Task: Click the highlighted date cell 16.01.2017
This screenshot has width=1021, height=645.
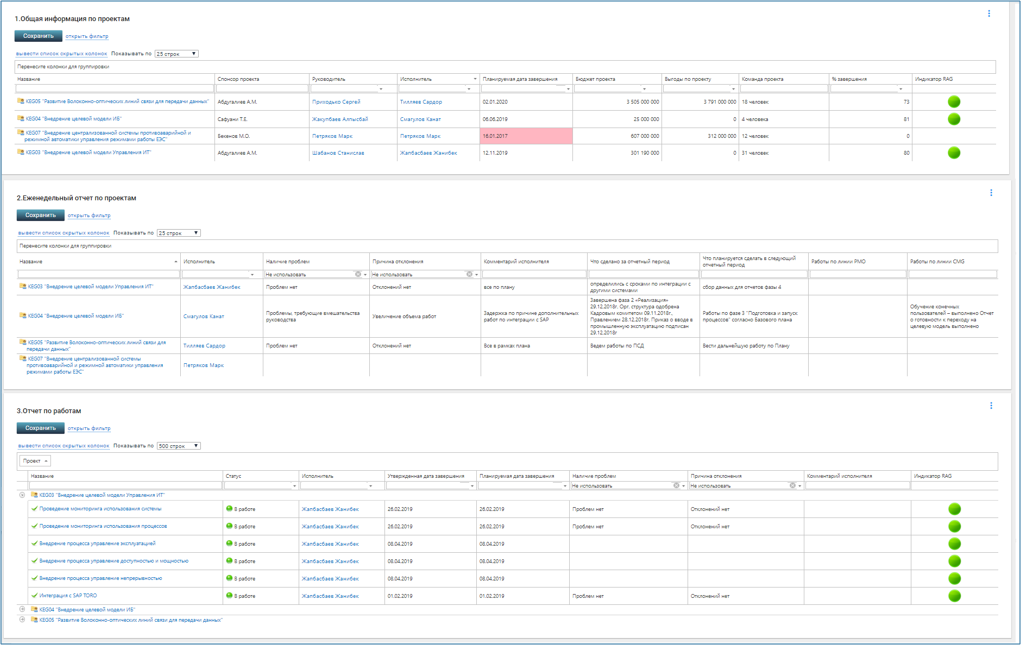Action: click(526, 136)
